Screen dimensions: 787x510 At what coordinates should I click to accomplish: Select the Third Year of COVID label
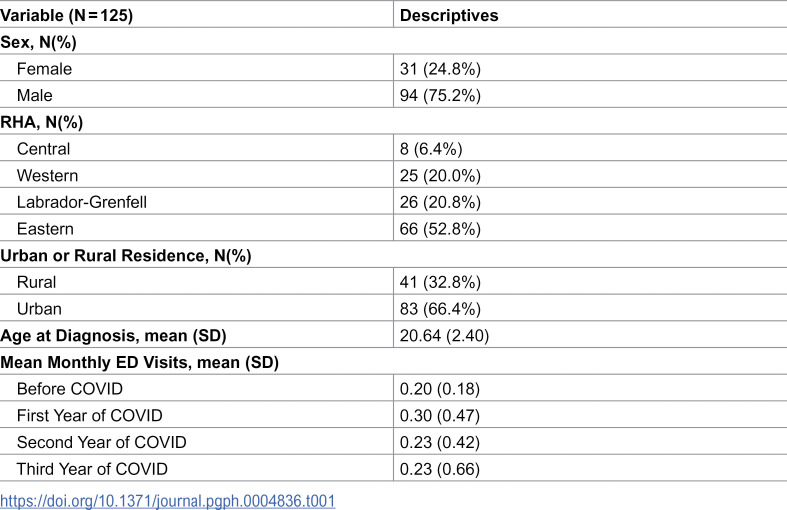[92, 469]
